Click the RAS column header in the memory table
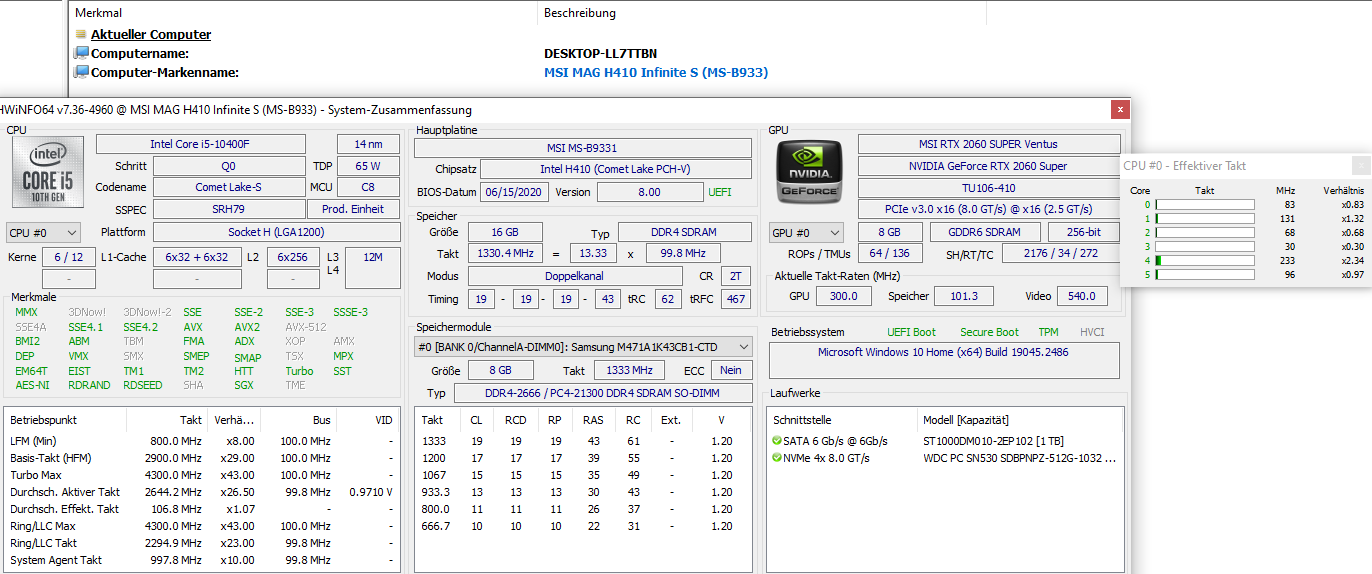This screenshot has width=1372, height=574. pos(593,421)
